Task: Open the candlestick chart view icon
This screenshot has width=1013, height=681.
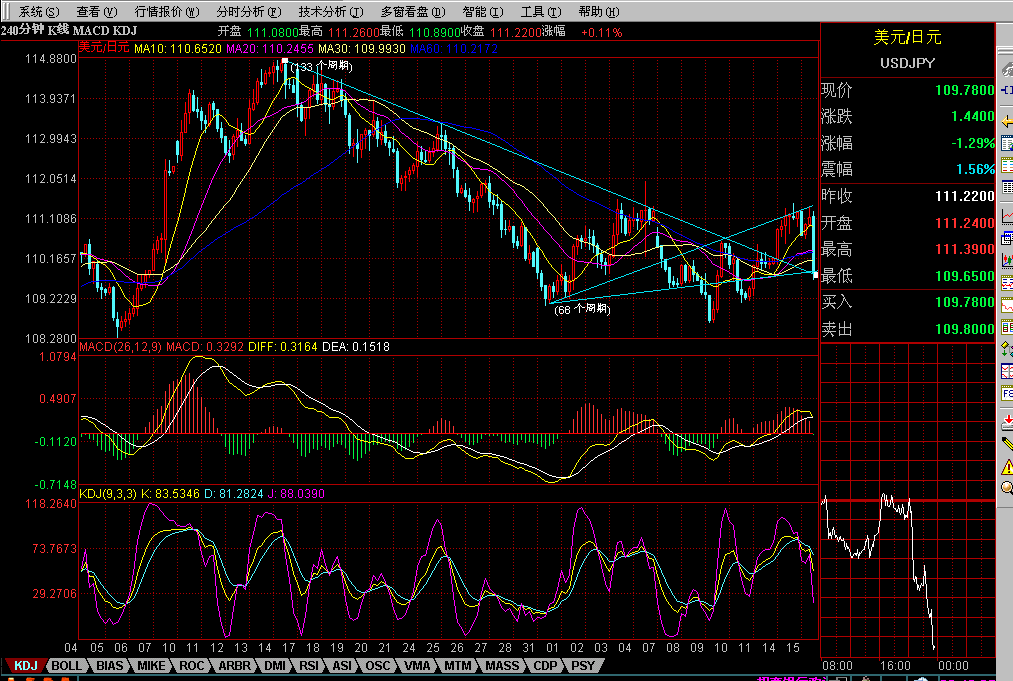Action: coord(1007,260)
